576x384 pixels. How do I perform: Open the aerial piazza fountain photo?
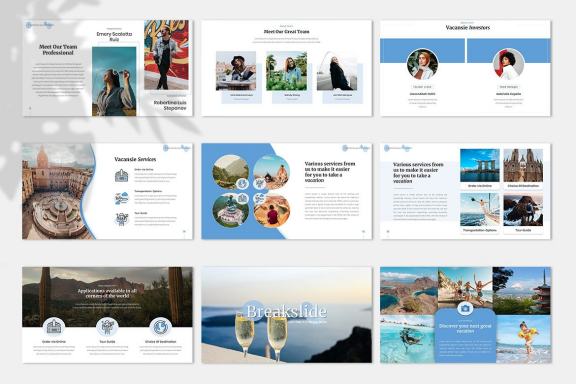pyautogui.click(x=58, y=191)
